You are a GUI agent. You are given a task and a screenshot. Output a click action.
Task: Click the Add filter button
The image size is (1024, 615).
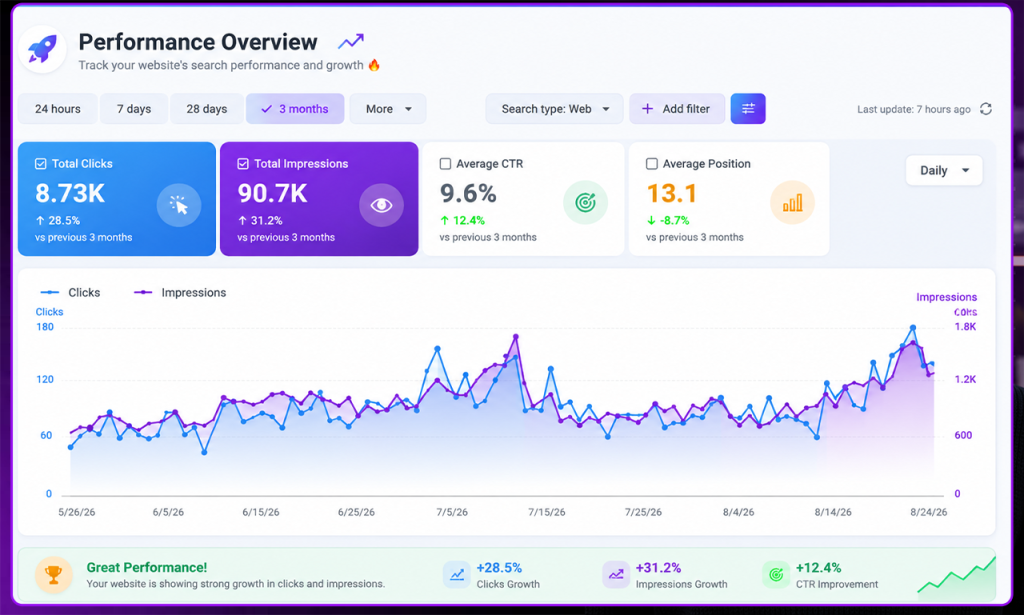click(x=677, y=109)
